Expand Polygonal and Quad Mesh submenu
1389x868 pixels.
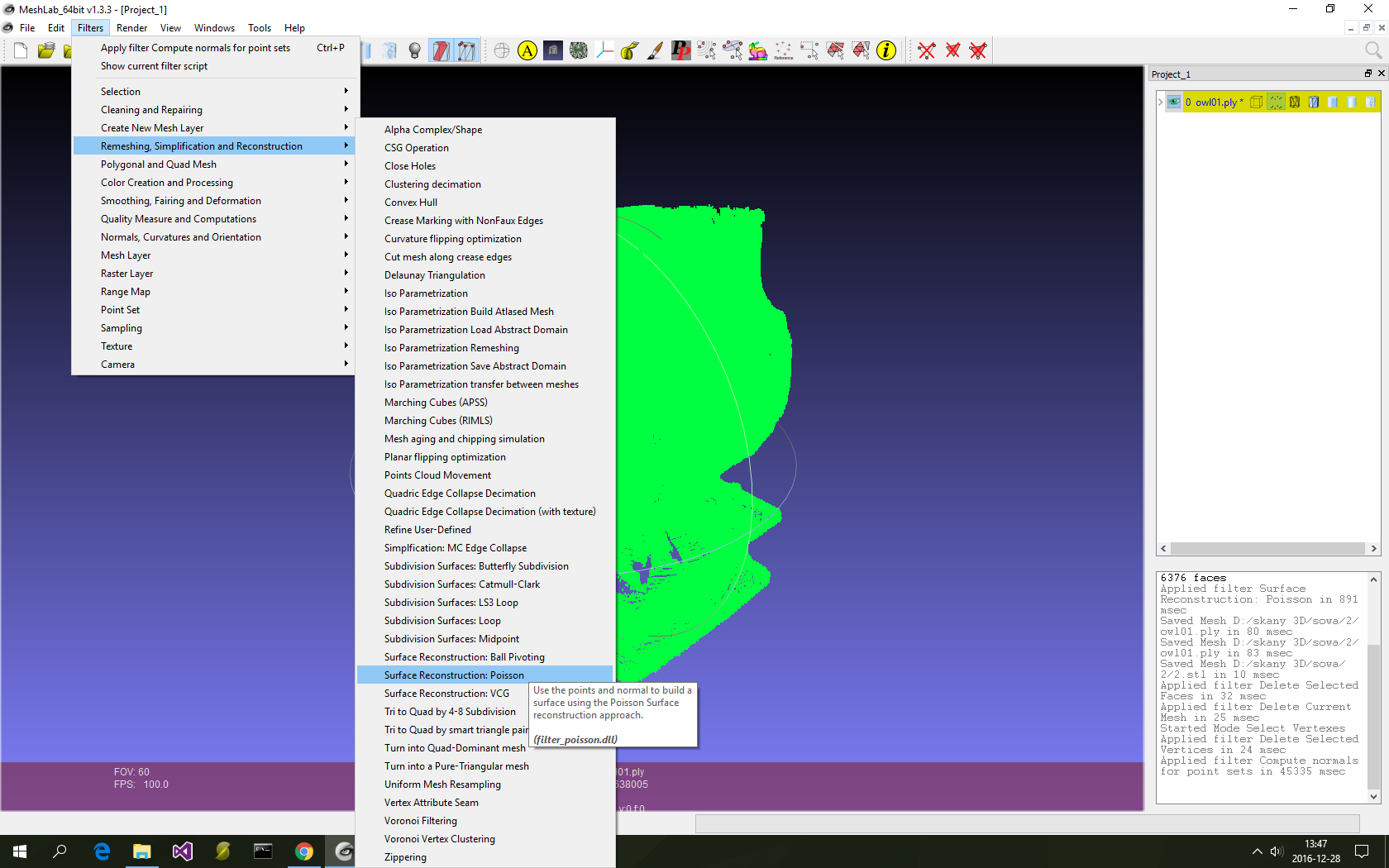click(x=214, y=165)
